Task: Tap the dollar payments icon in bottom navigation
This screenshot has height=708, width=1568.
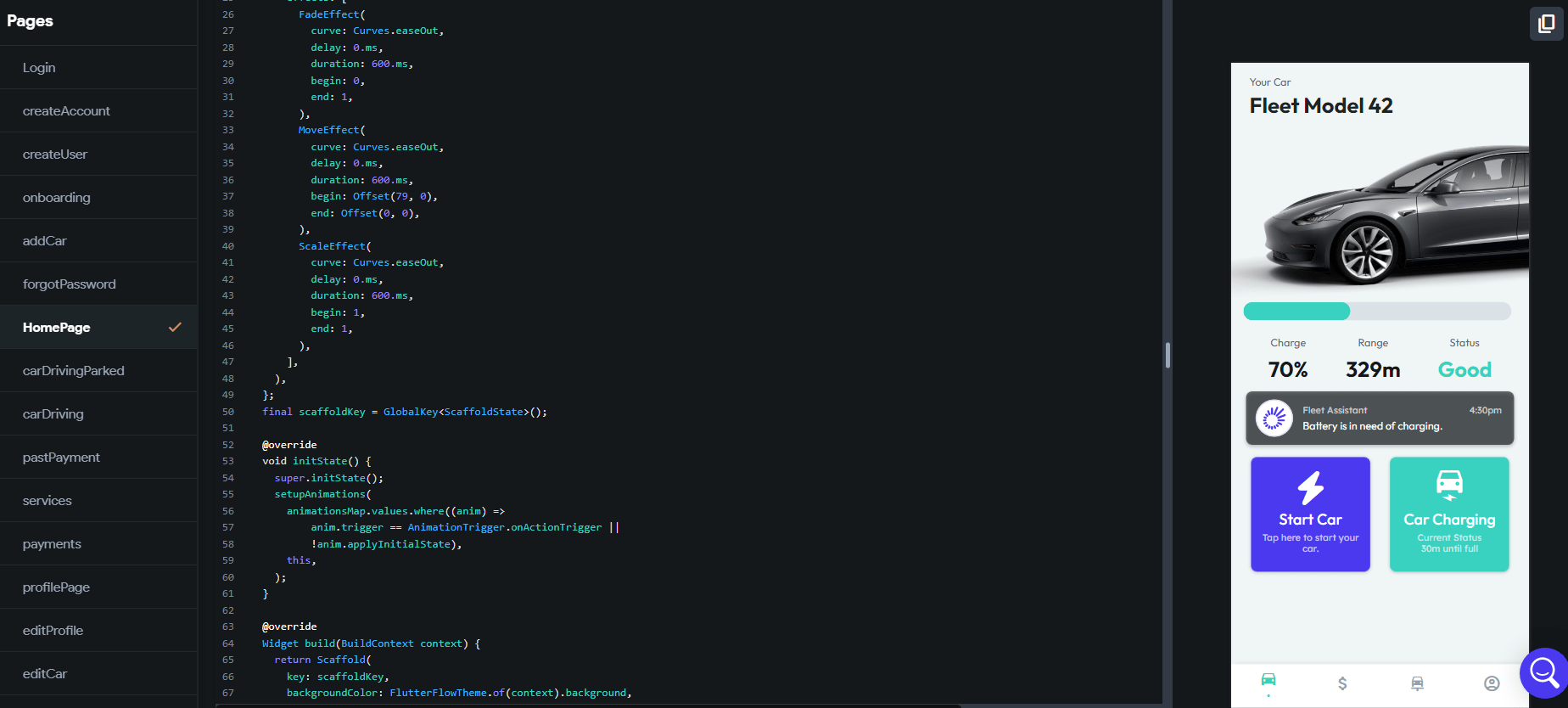Action: pos(1342,683)
